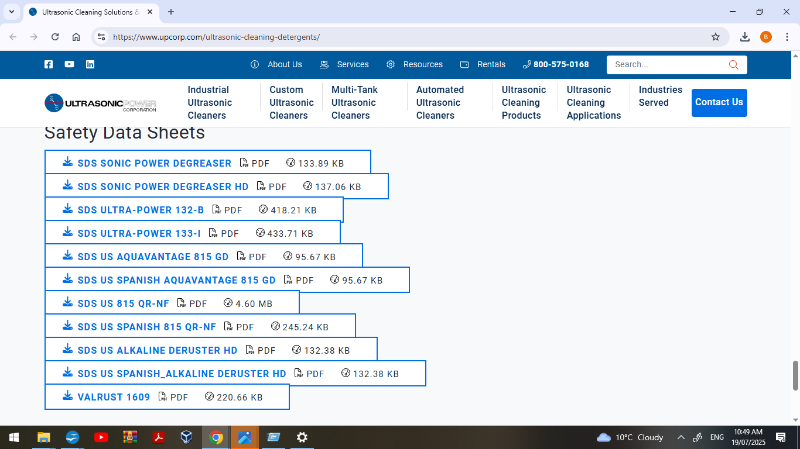
Task: Click the Contact Us button
Action: point(719,103)
